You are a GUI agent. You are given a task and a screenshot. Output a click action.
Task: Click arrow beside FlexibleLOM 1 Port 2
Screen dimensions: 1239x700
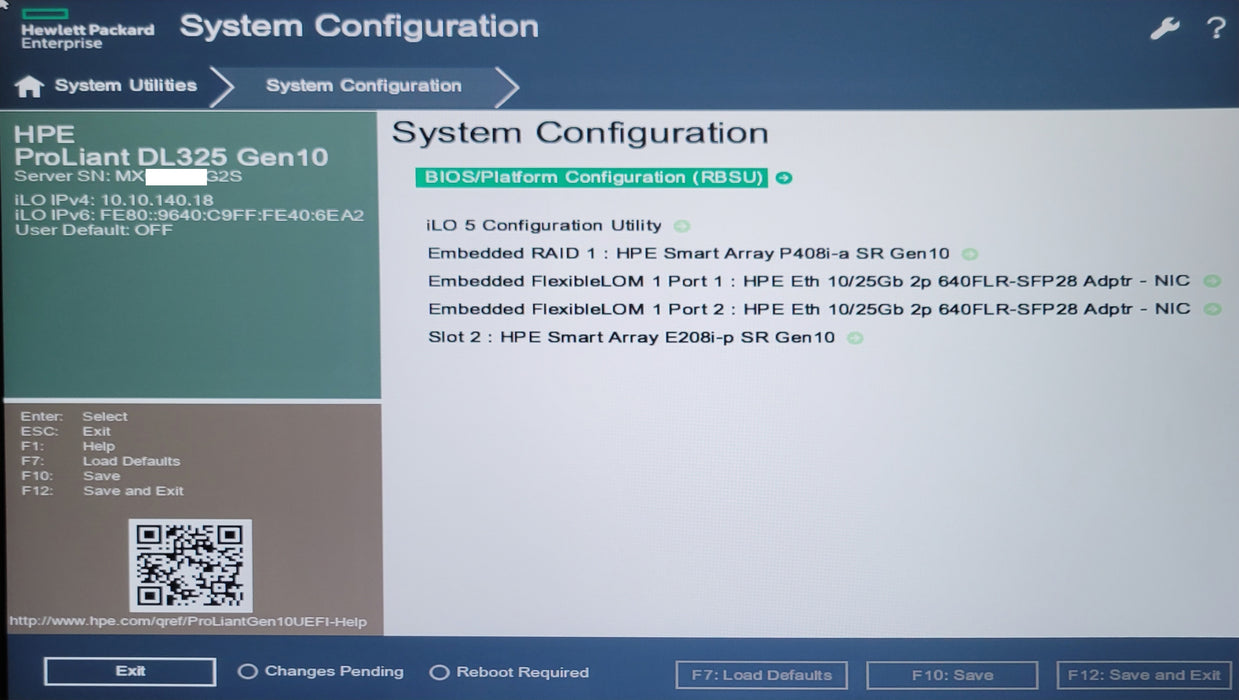click(1212, 310)
